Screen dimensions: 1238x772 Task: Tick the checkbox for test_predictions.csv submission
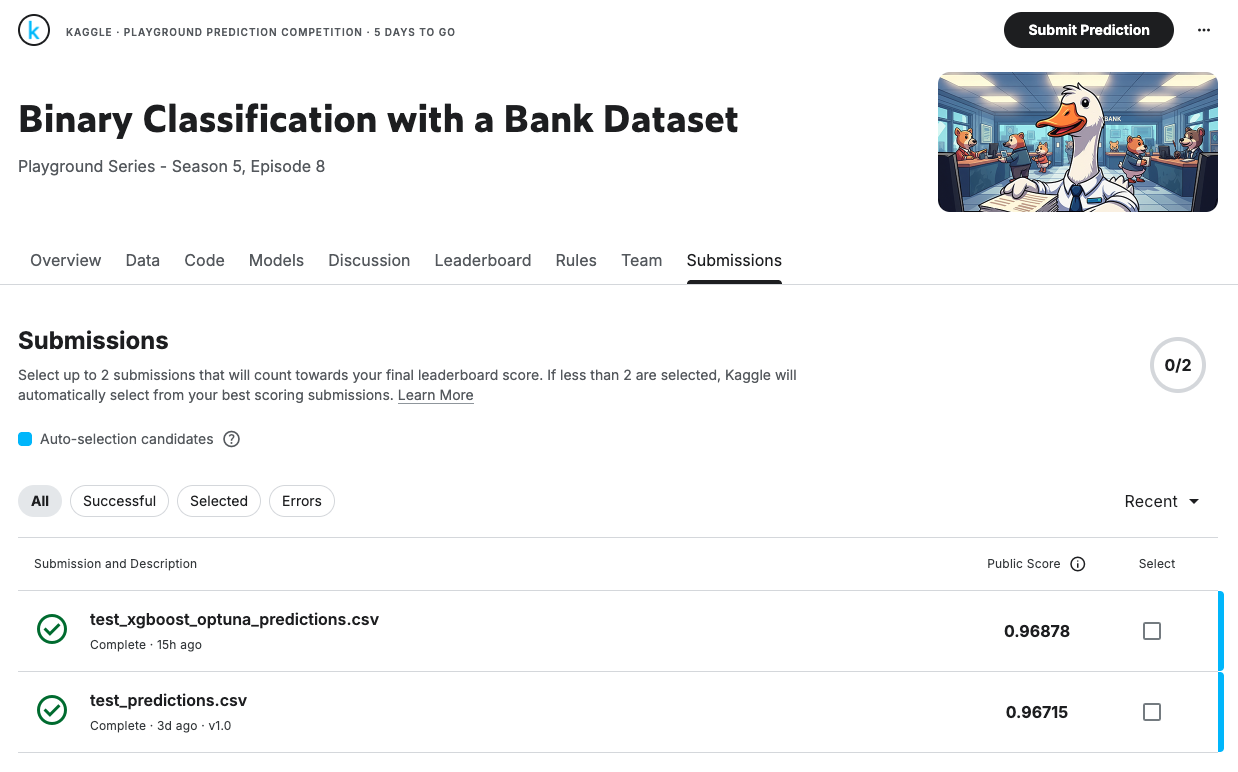point(1152,712)
